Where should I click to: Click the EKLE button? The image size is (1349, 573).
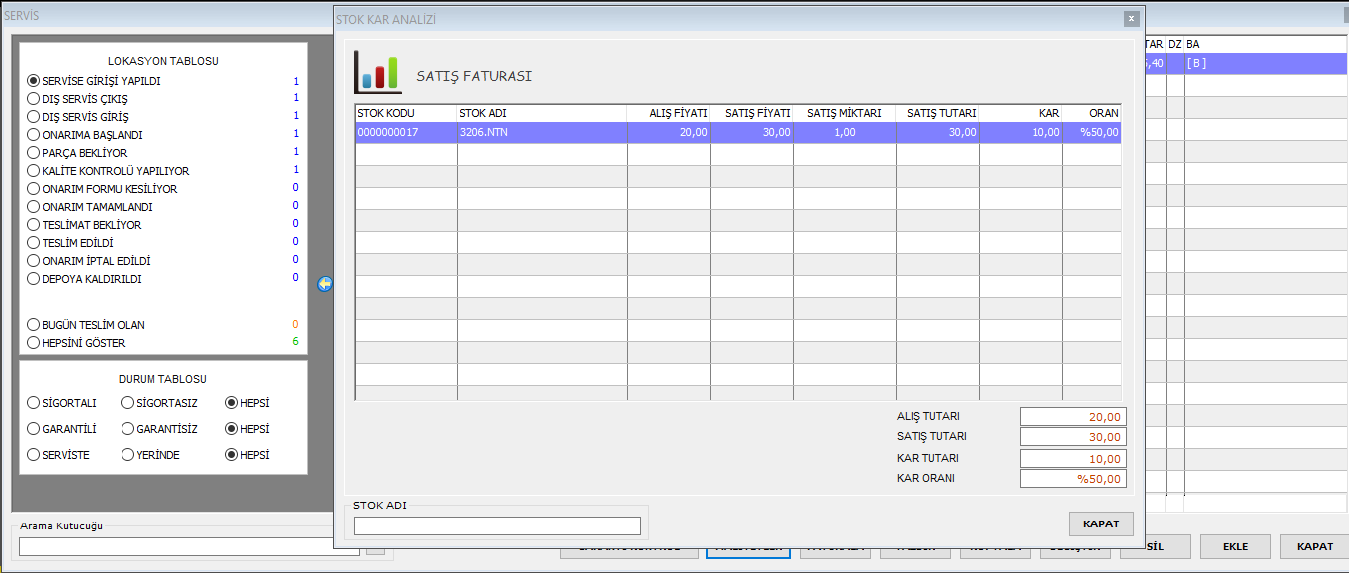tap(1235, 547)
